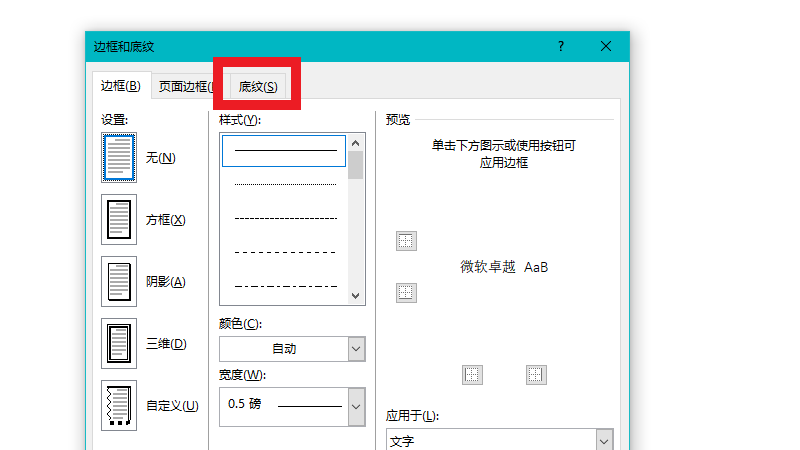Image resolution: width=800 pixels, height=450 pixels.
Task: Pick the 阴影 shadow border preset icon
Action: tap(119, 282)
